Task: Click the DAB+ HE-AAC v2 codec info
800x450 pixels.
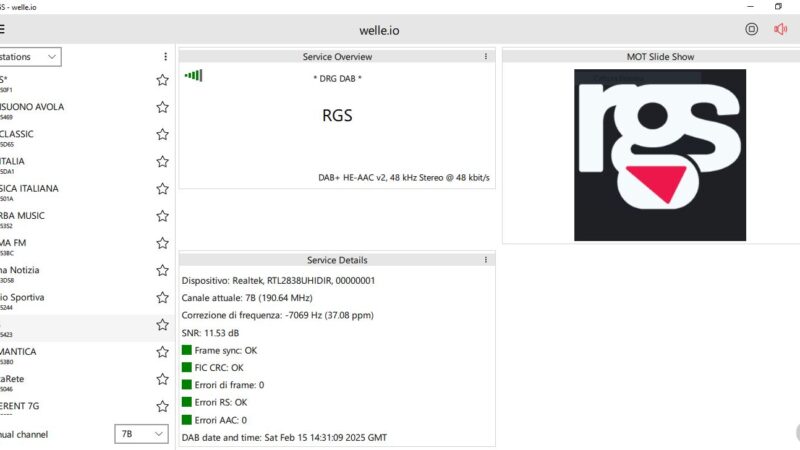Action: click(404, 178)
